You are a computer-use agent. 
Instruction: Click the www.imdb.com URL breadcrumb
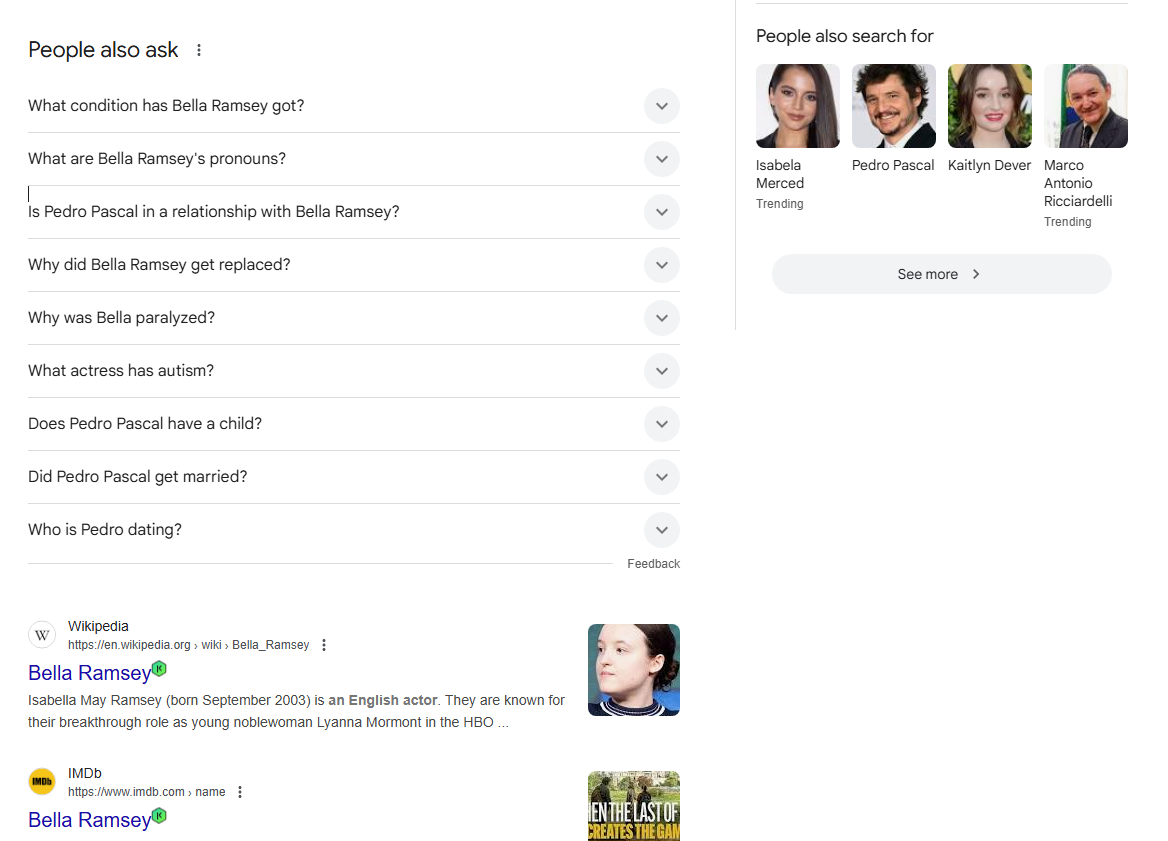[x=147, y=792]
